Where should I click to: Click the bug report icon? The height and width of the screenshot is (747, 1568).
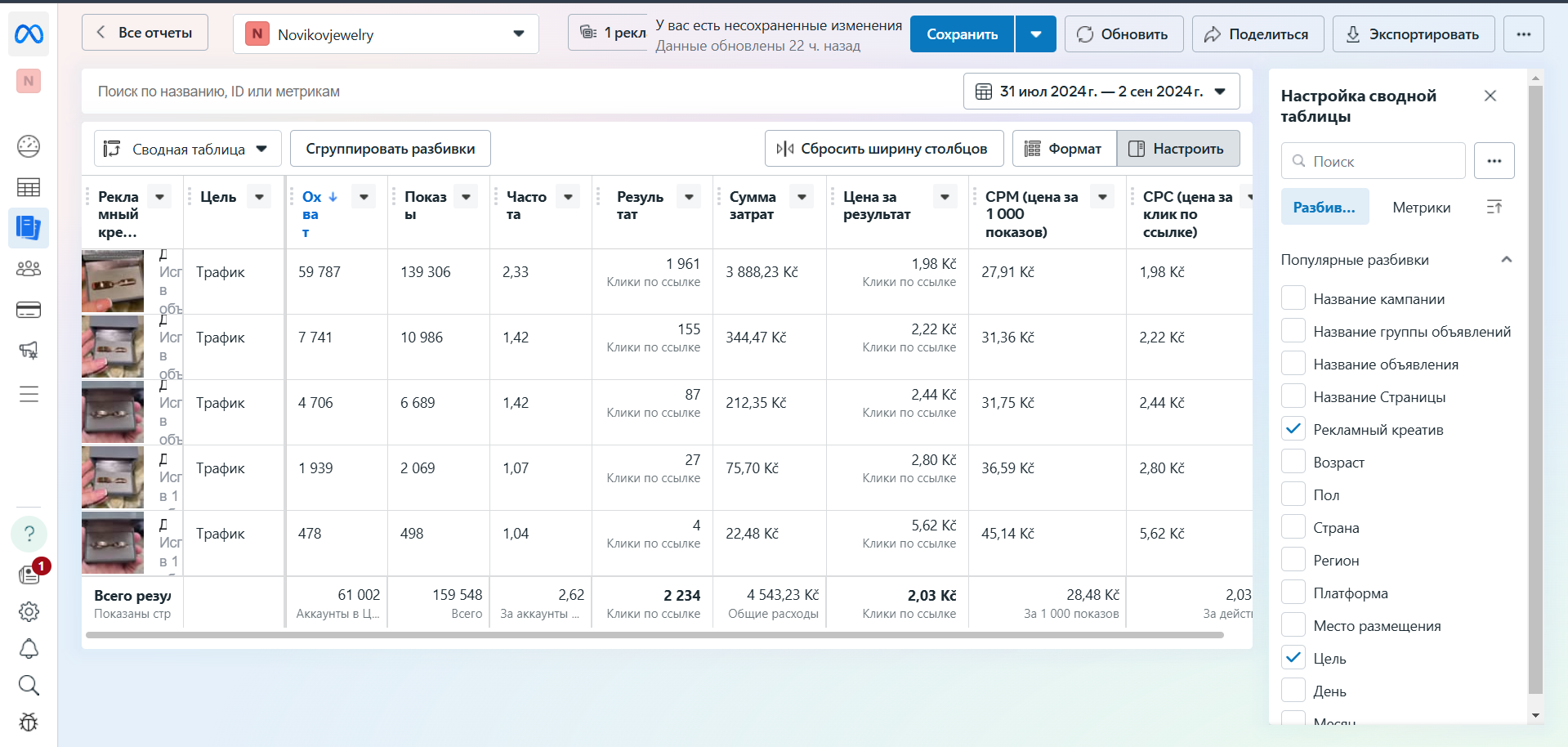pyautogui.click(x=29, y=722)
